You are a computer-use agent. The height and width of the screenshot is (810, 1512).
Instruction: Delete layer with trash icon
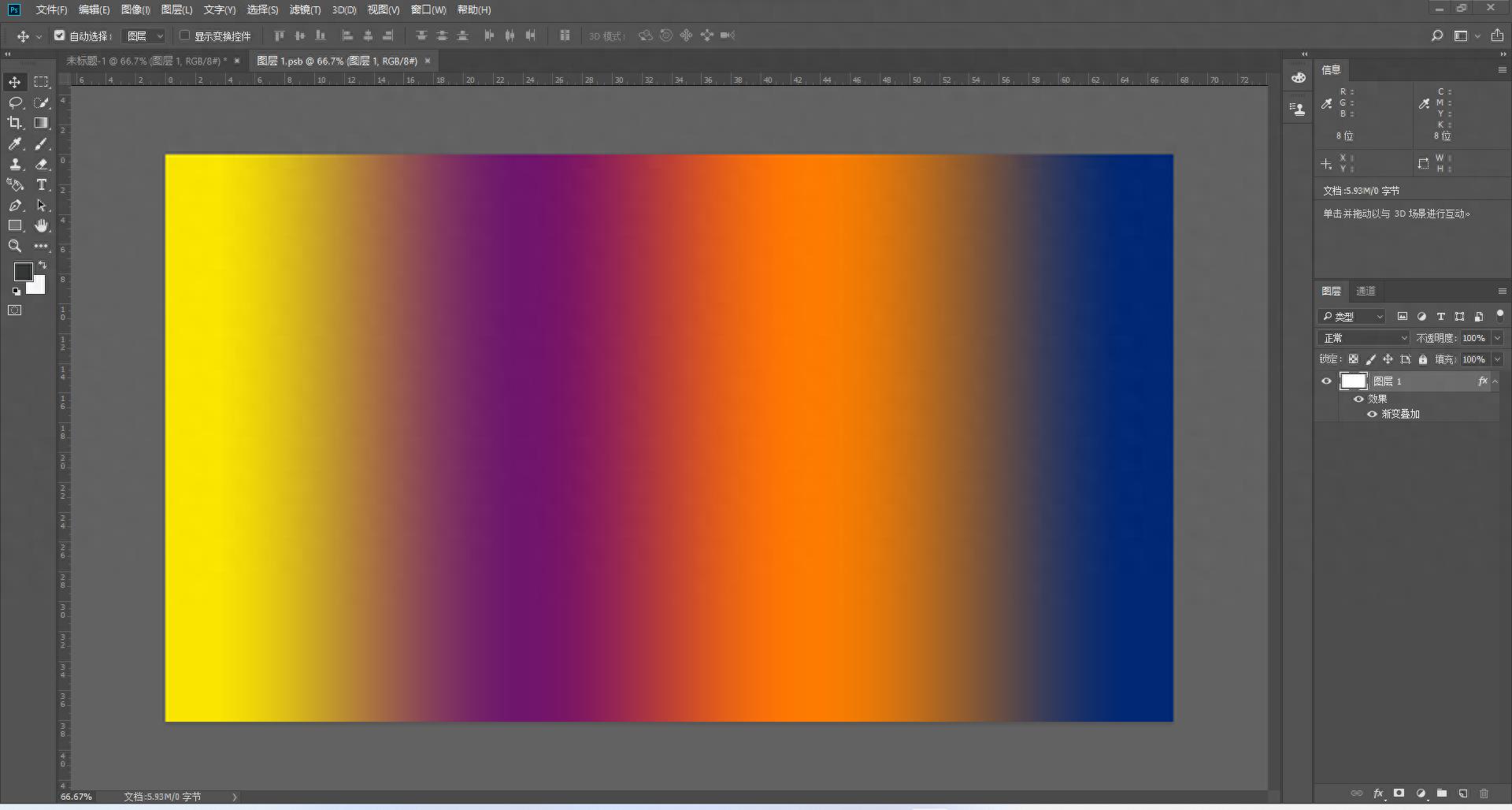tap(1484, 793)
